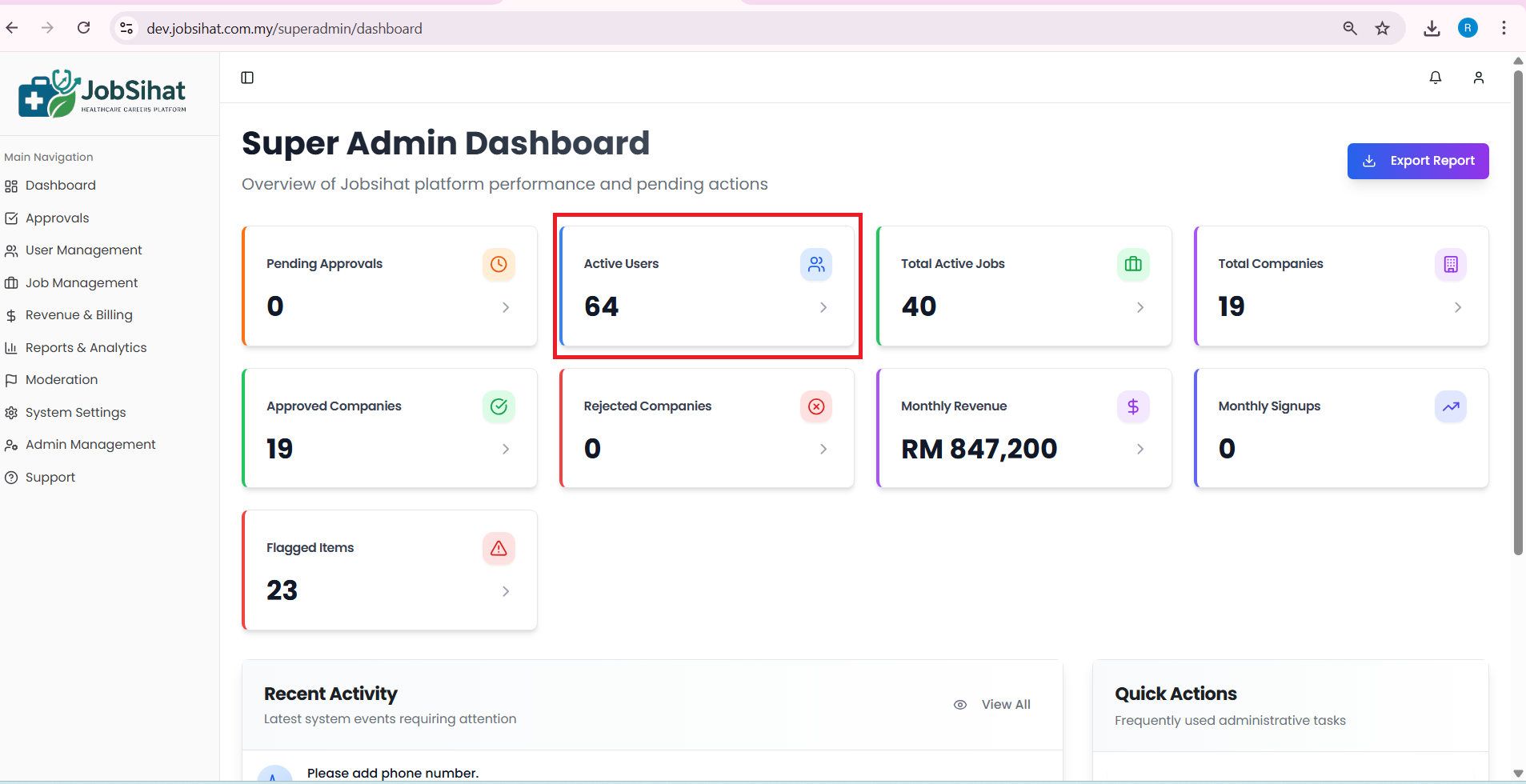This screenshot has width=1526, height=784.
Task: Click the Total Companies building icon
Action: (x=1450, y=264)
